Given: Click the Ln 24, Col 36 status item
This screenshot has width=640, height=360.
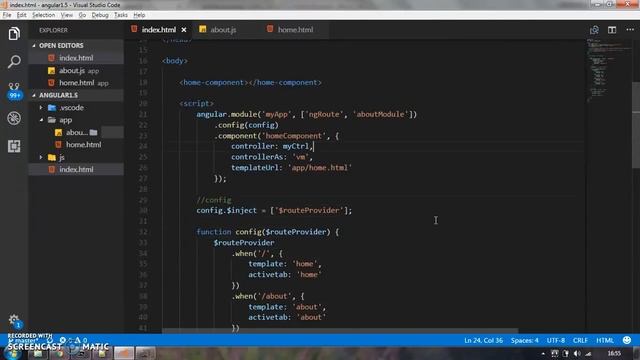Looking at the screenshot, I should pos(483,340).
